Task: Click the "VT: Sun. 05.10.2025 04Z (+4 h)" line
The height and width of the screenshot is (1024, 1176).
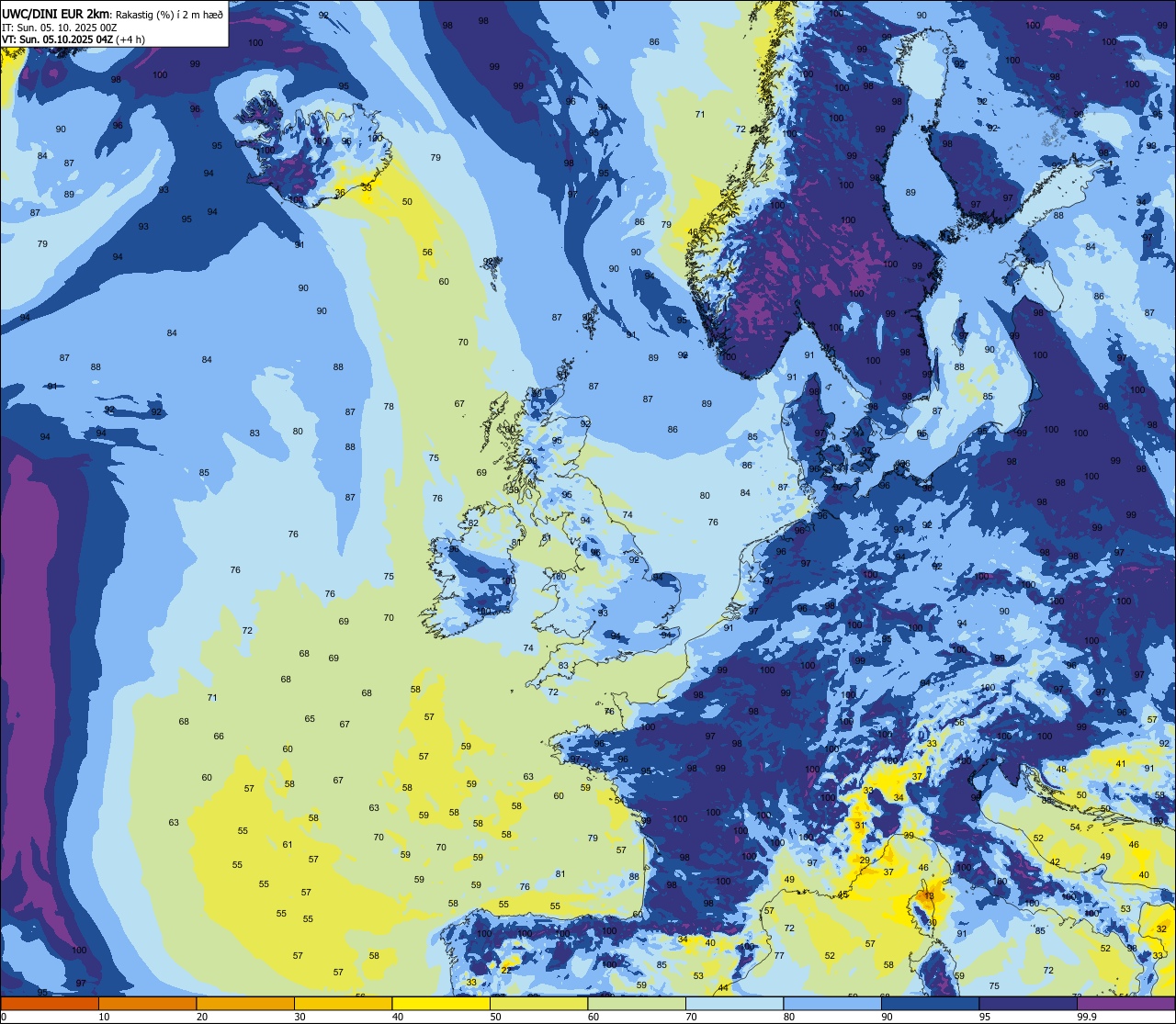Action: point(73,39)
